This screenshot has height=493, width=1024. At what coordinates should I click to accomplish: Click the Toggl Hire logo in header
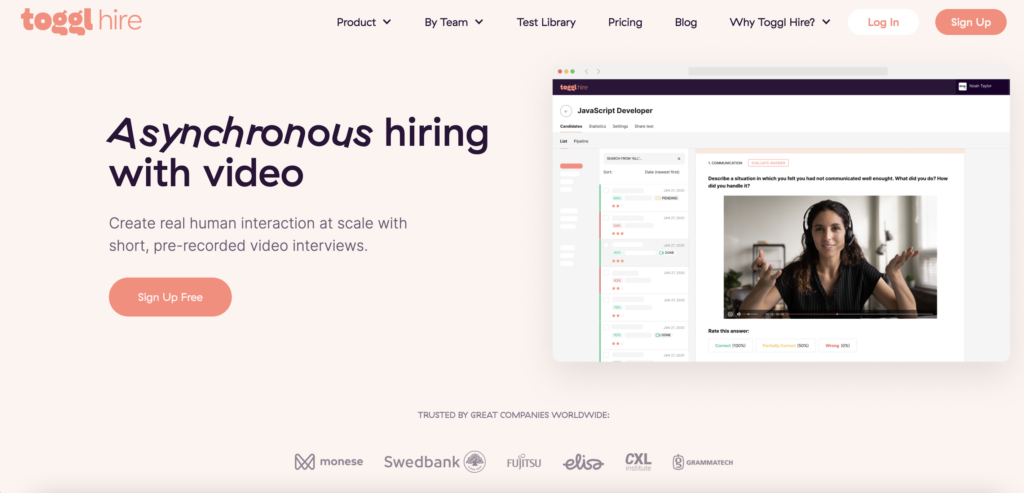[81, 21]
